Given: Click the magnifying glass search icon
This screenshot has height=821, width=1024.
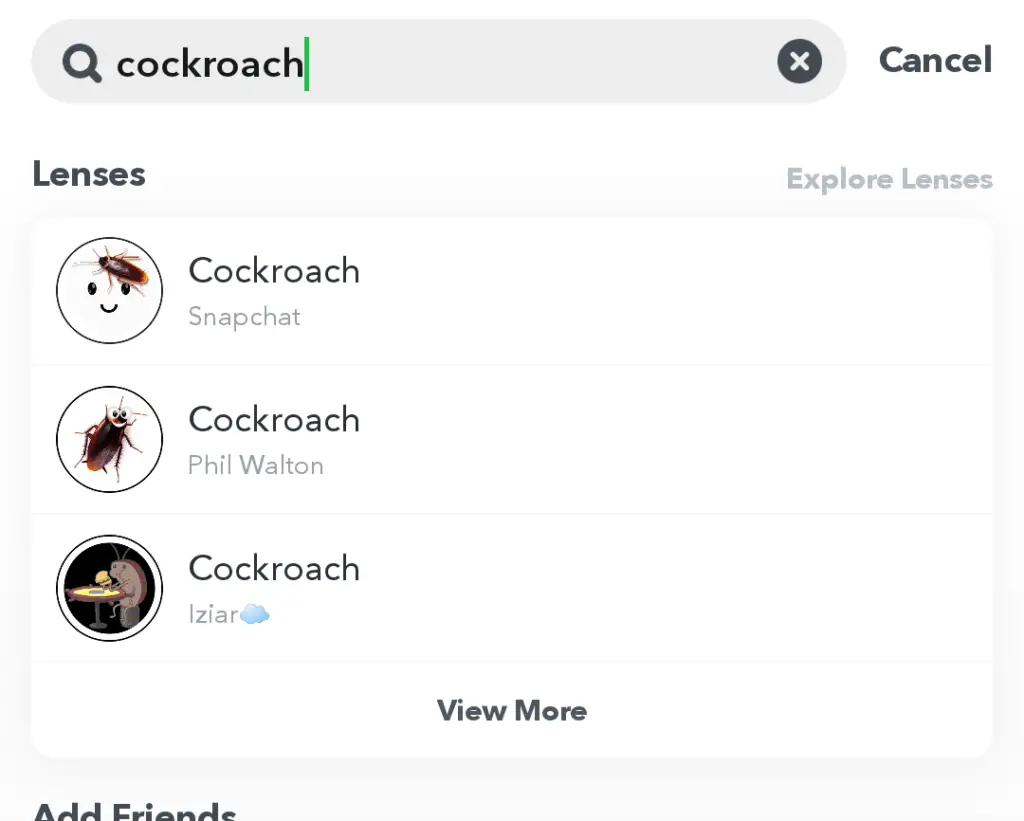Looking at the screenshot, I should tap(82, 63).
